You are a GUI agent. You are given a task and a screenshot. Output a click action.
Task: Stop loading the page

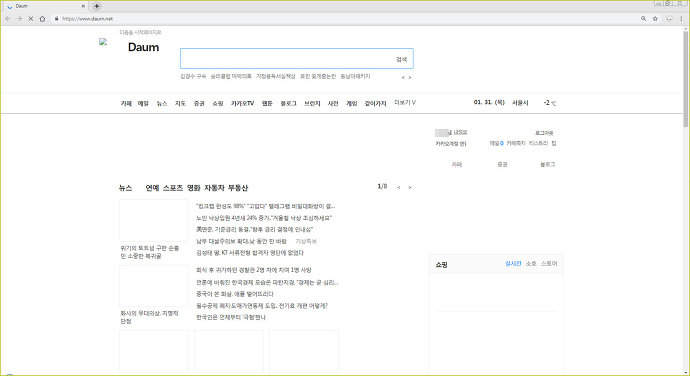(x=31, y=18)
